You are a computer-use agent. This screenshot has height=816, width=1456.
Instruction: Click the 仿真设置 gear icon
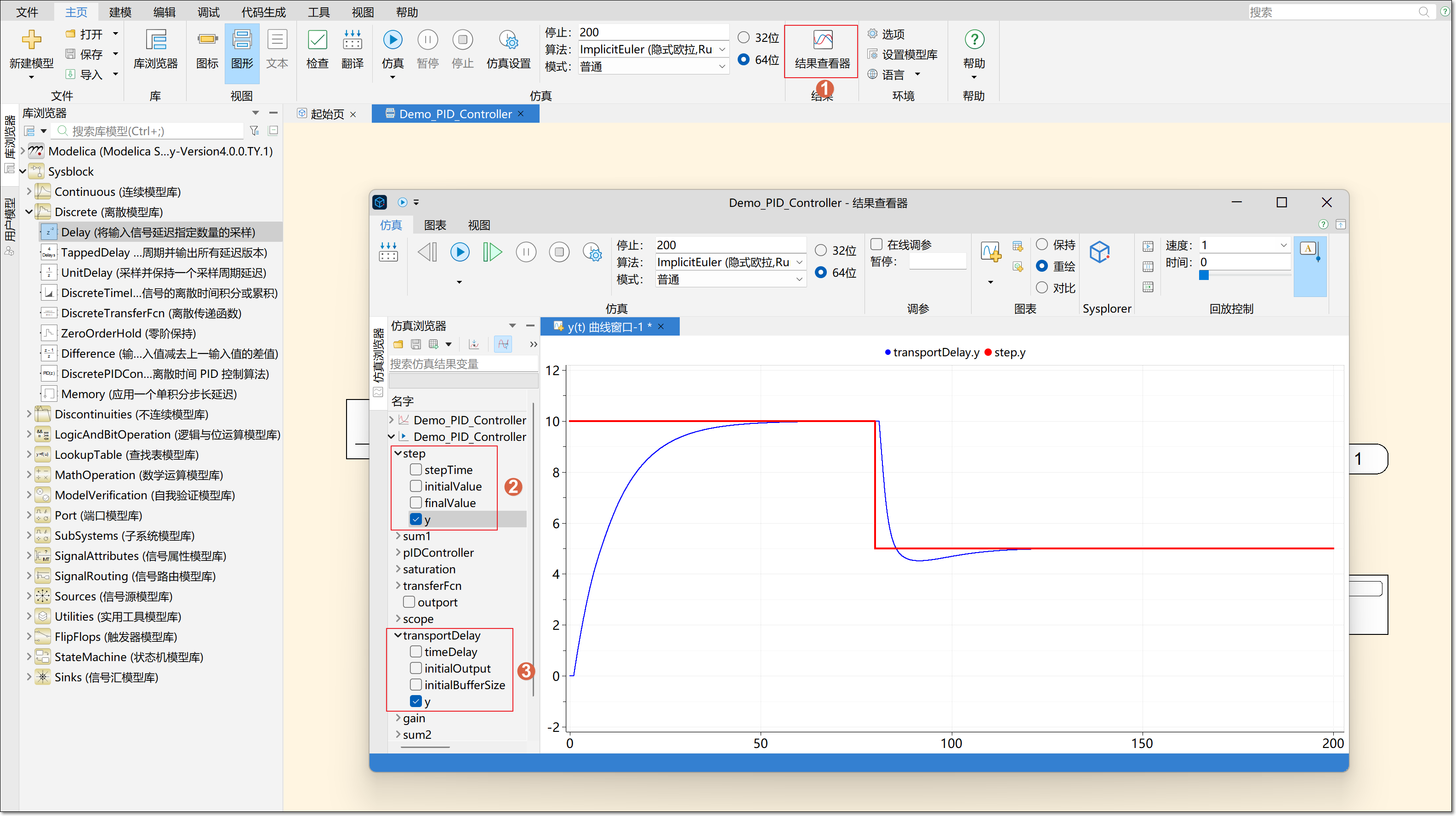pyautogui.click(x=508, y=41)
